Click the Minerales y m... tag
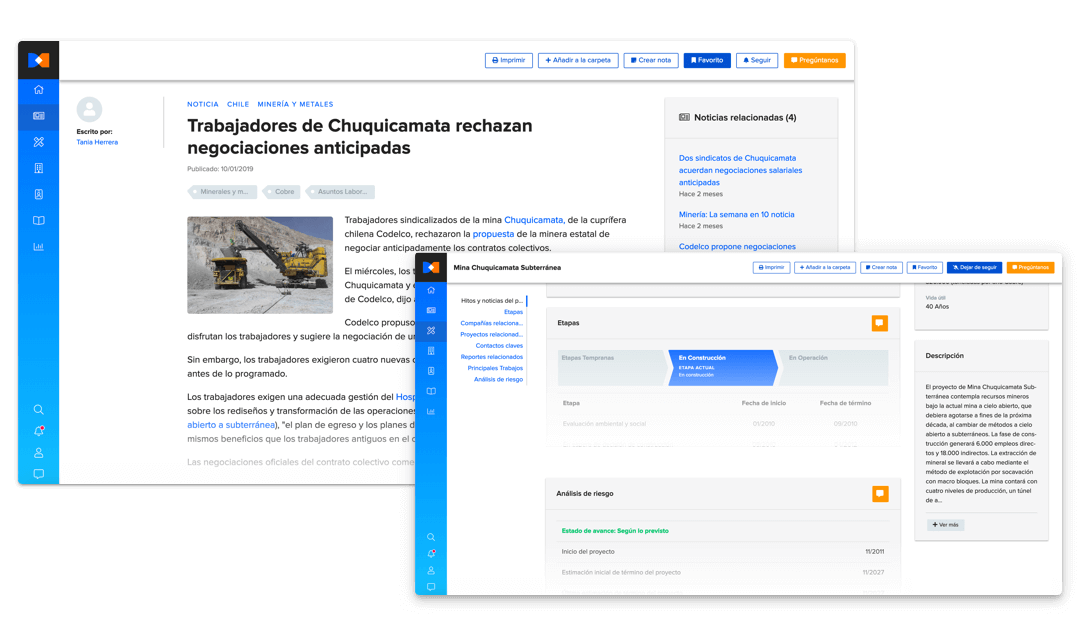The width and height of the screenshot is (1080, 636). (x=222, y=192)
